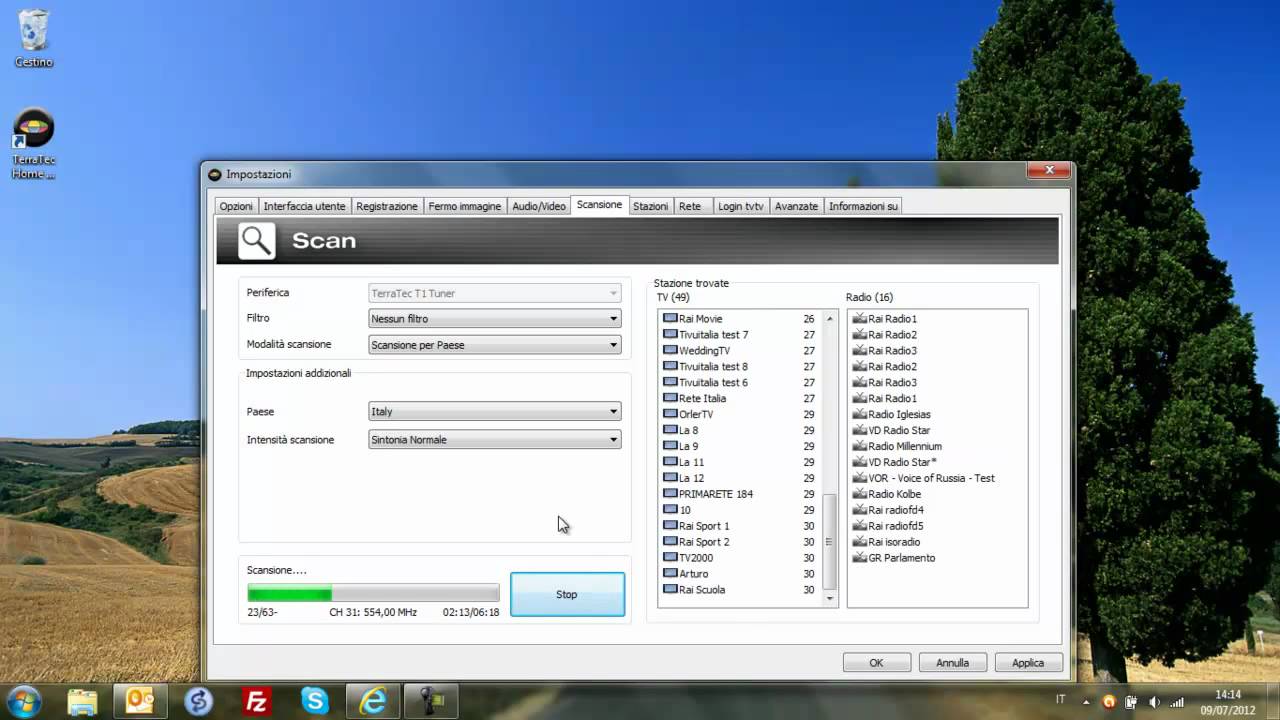The width and height of the screenshot is (1280, 720).
Task: Open the Stazioni tab
Action: pyautogui.click(x=650, y=206)
